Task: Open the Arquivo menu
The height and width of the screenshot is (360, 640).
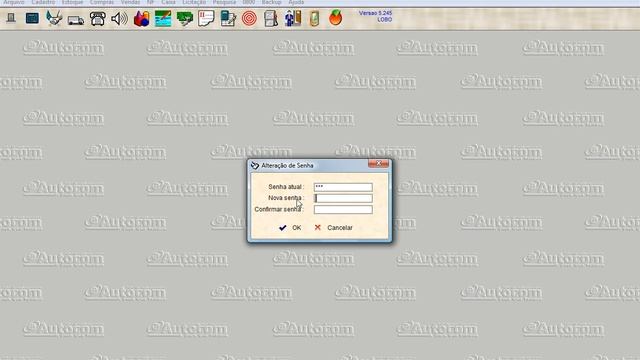Action: coord(14,2)
